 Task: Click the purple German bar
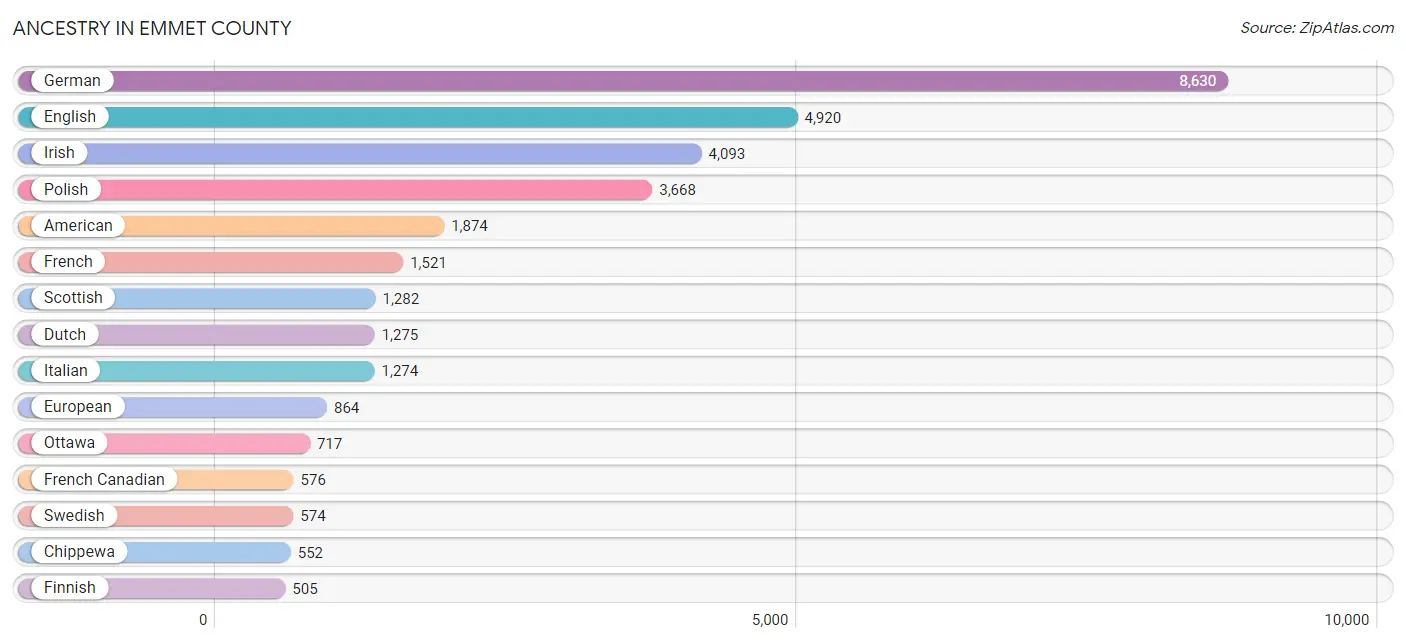(x=623, y=81)
